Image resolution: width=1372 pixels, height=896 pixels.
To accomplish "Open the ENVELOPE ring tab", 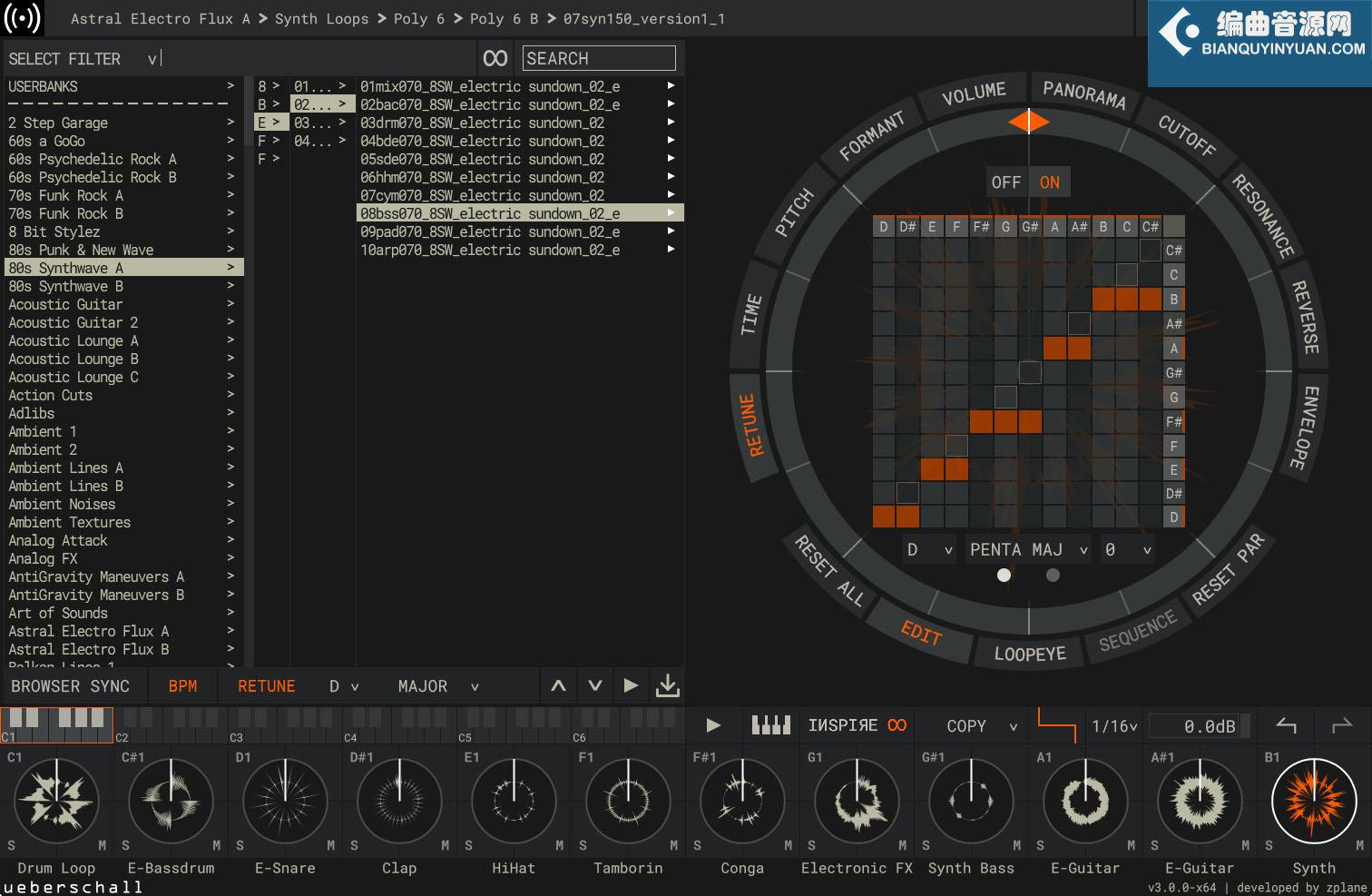I will 1304,428.
